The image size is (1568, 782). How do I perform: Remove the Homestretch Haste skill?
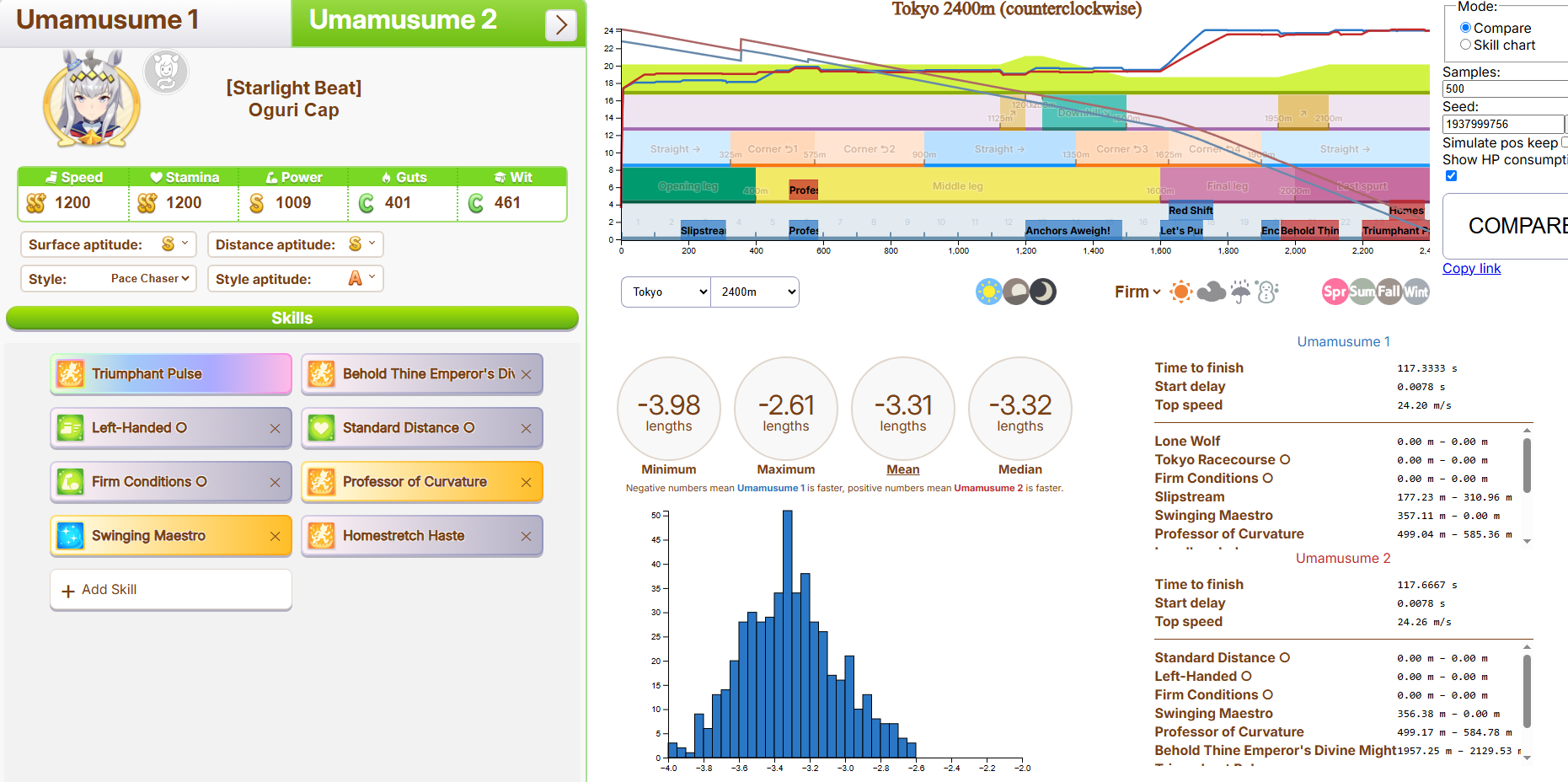(526, 536)
